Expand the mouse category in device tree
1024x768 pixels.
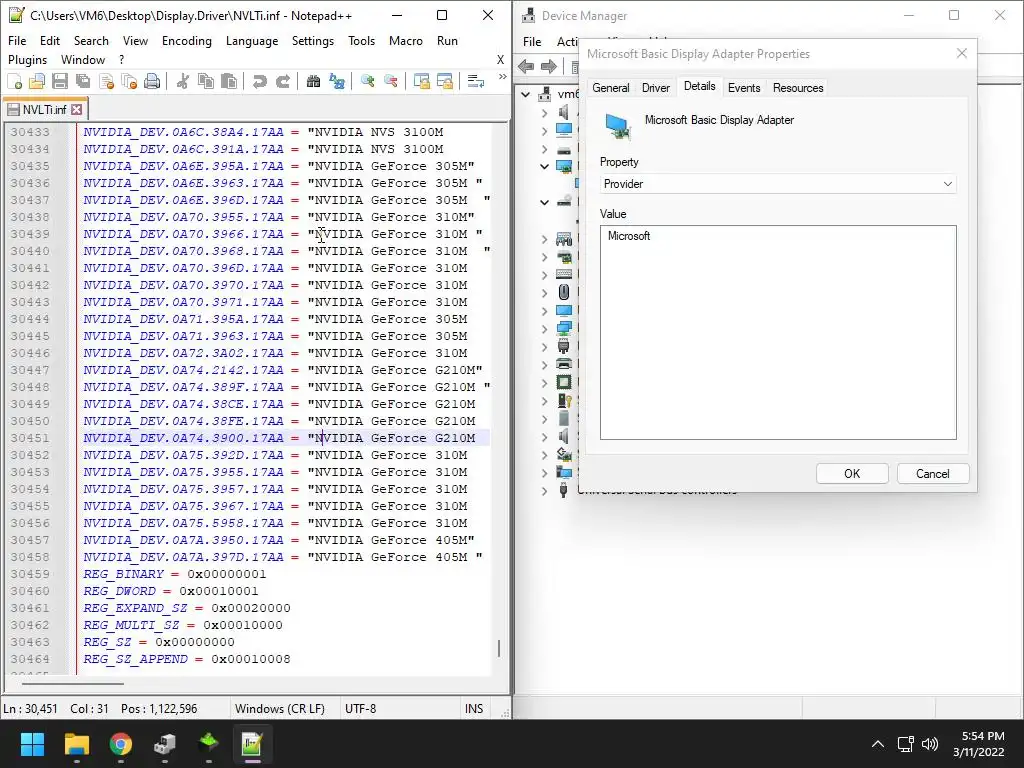544,293
